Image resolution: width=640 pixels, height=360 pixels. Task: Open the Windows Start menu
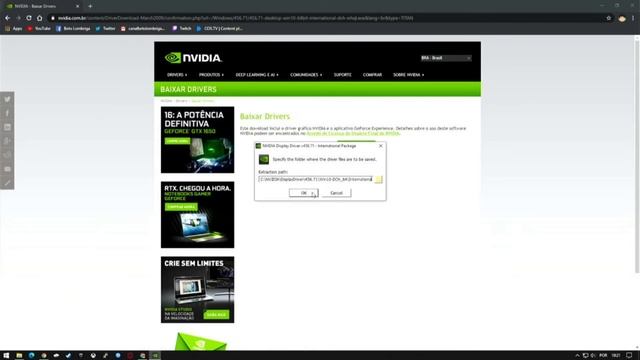click(x=6, y=356)
